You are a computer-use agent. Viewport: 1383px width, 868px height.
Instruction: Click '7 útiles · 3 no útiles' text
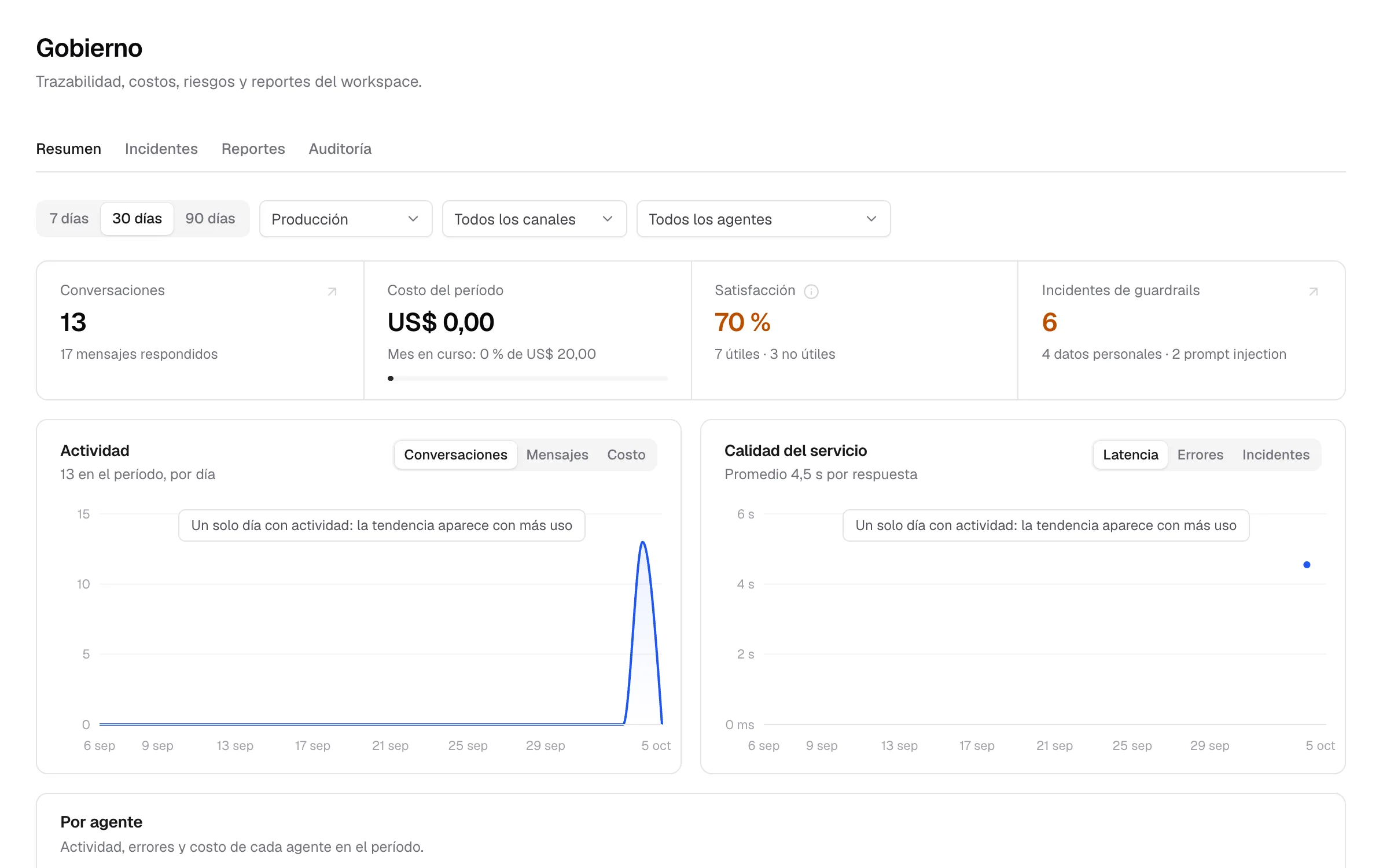[x=775, y=354]
